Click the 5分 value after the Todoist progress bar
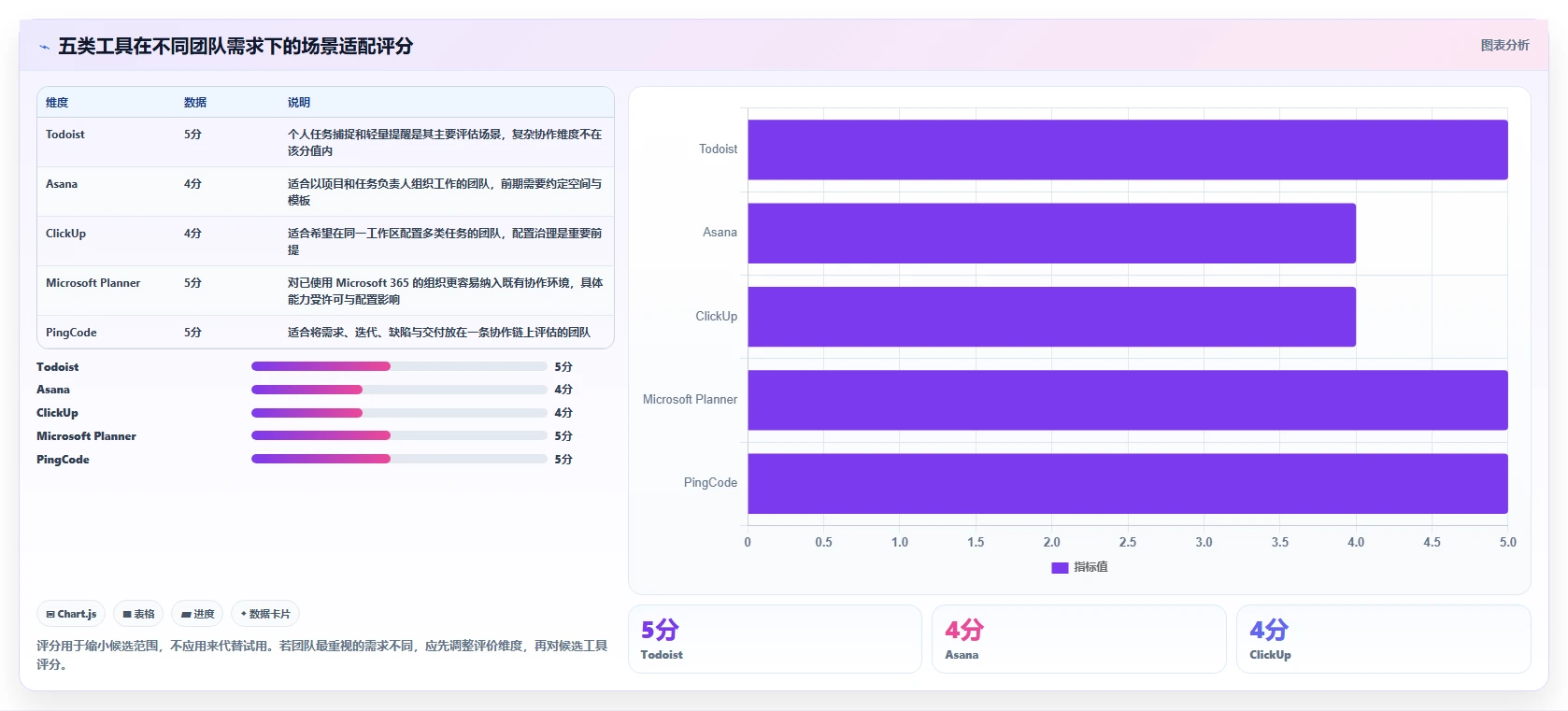The width and height of the screenshot is (1568, 711). pyautogui.click(x=563, y=367)
